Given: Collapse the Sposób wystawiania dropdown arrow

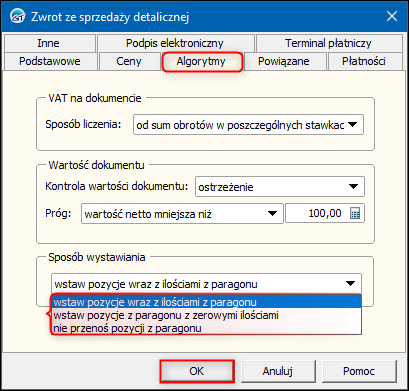Looking at the screenshot, I should point(350,284).
